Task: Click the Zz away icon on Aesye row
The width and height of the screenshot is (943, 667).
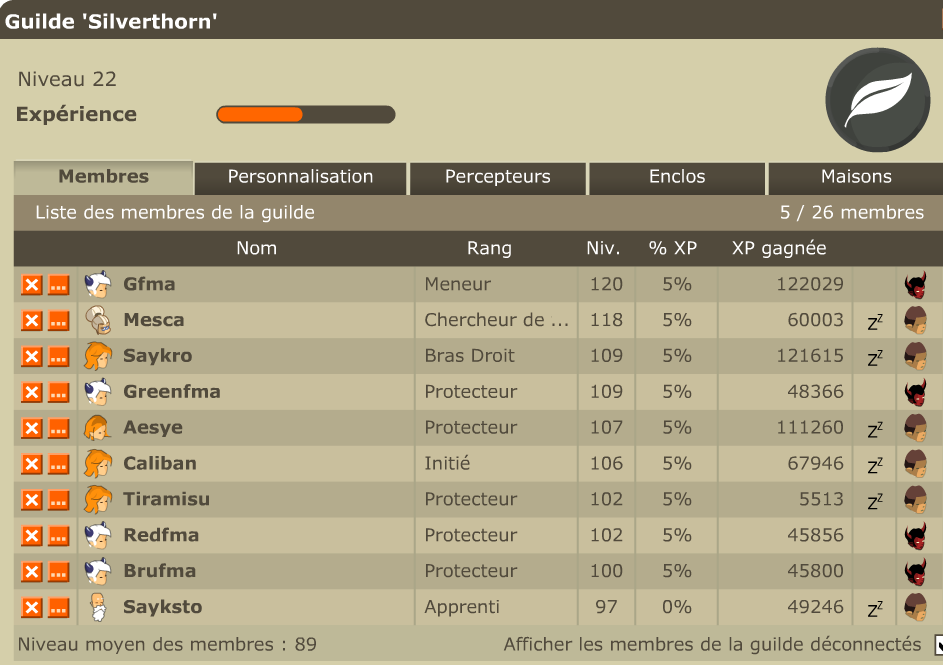Action: tap(875, 429)
